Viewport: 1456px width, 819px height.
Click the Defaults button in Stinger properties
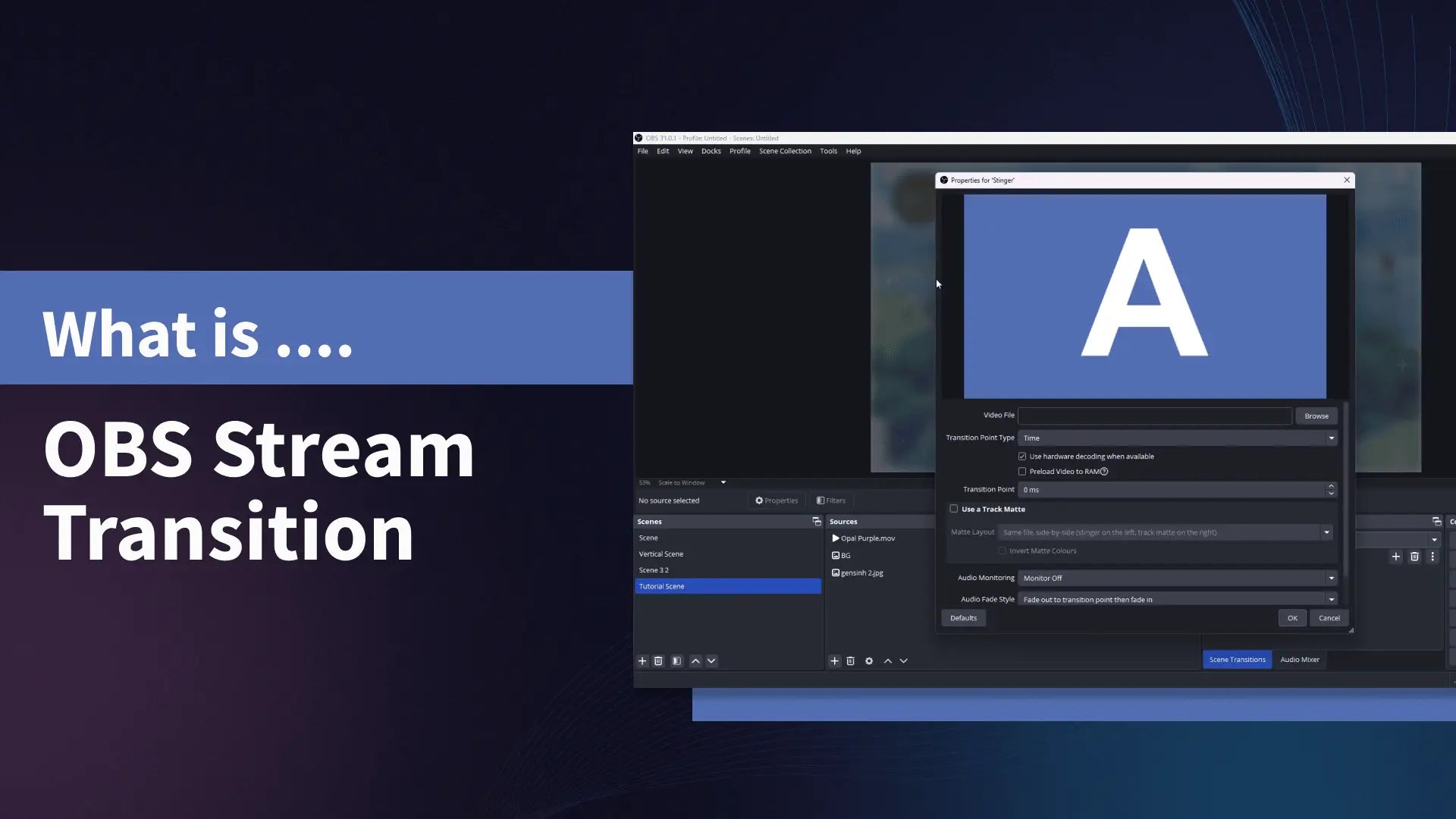pos(963,617)
